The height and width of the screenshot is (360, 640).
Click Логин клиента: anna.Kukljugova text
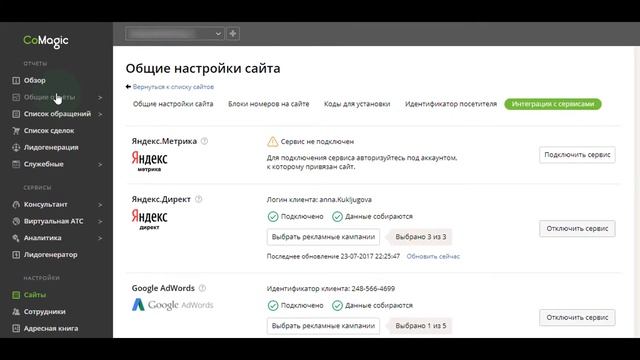click(319, 200)
